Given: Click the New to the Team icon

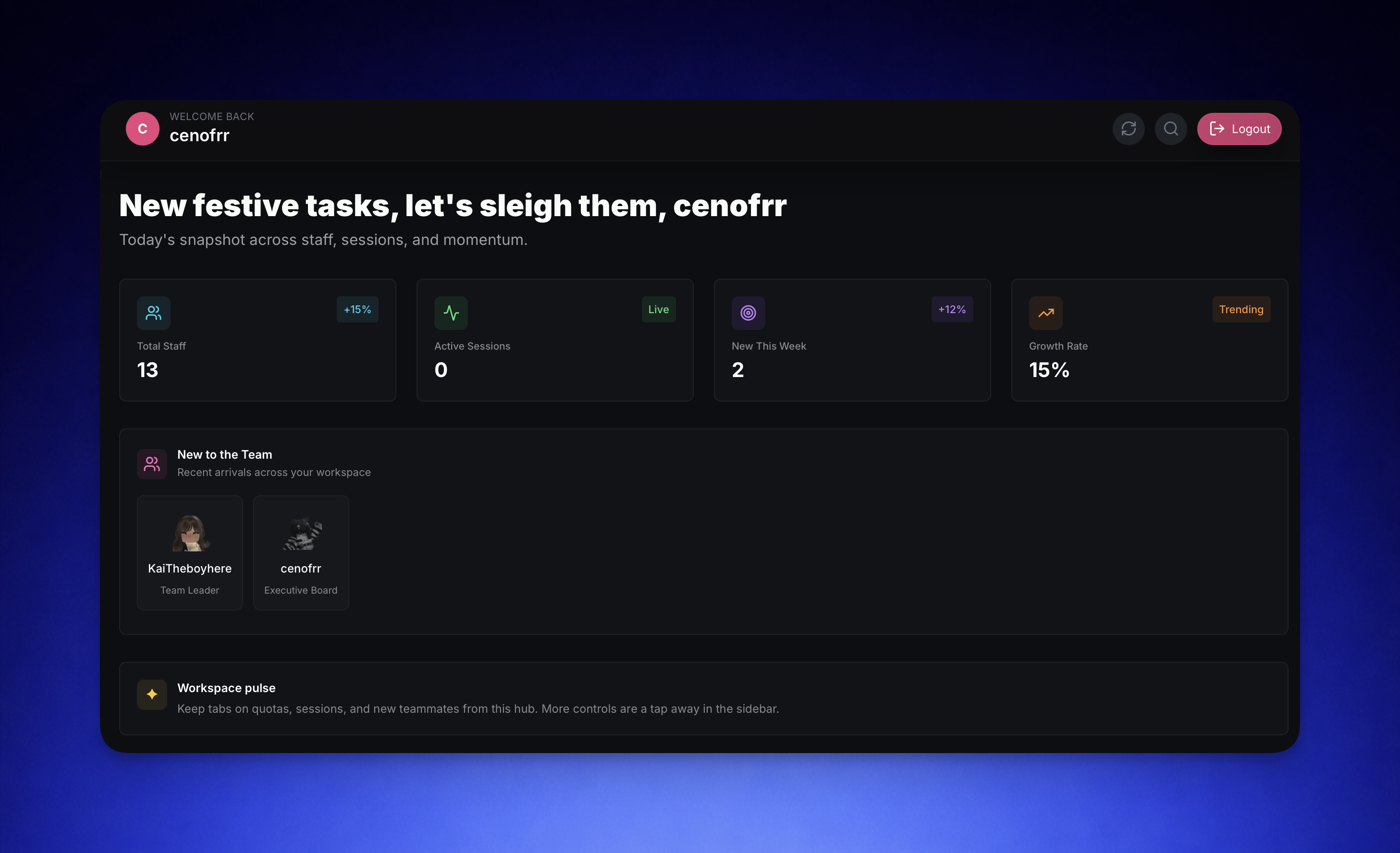Looking at the screenshot, I should click(x=152, y=464).
